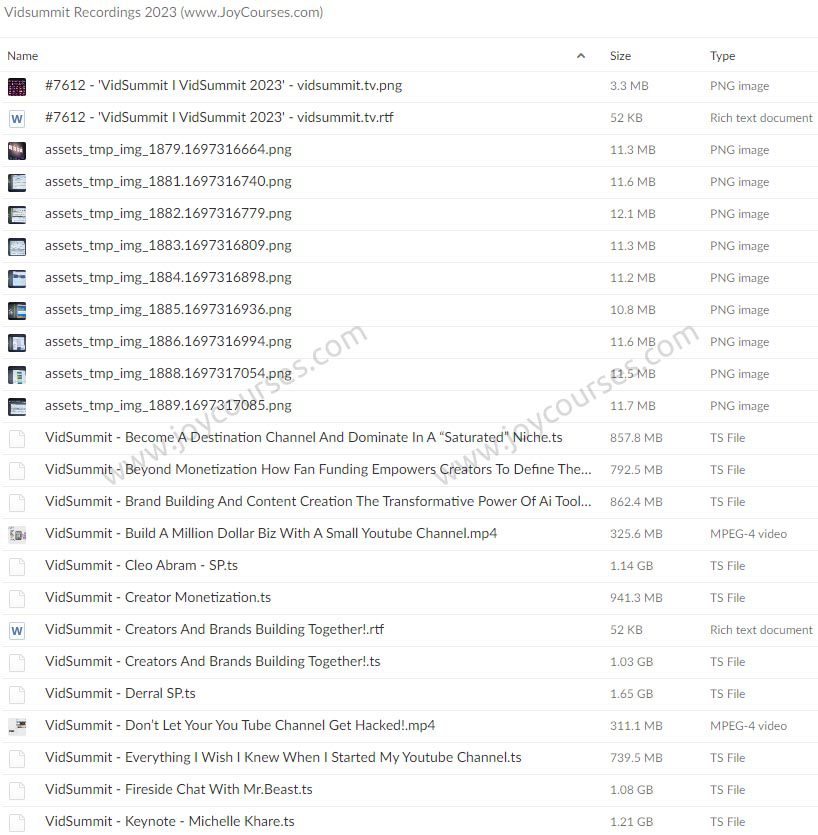Click the 12.1 MB size value
The height and width of the screenshot is (835, 818).
pos(633,214)
